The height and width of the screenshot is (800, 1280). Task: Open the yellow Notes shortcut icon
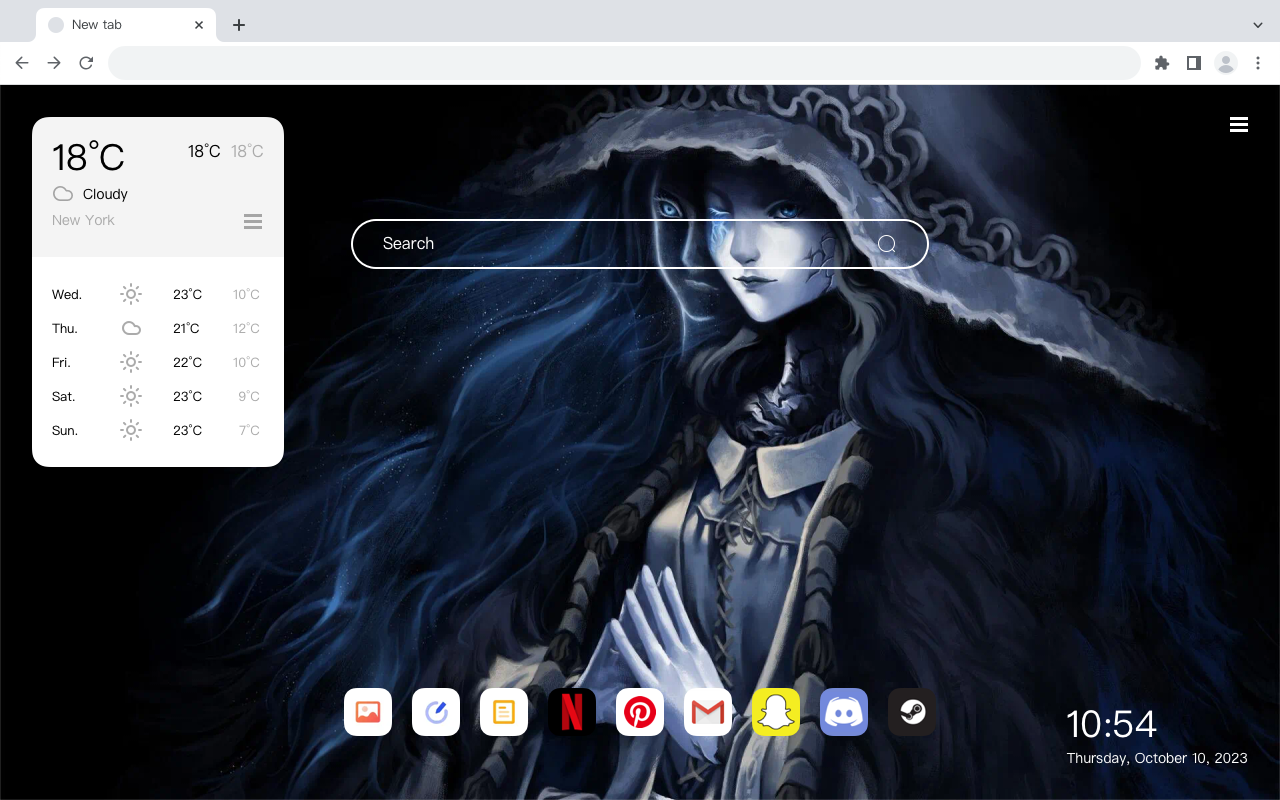504,712
